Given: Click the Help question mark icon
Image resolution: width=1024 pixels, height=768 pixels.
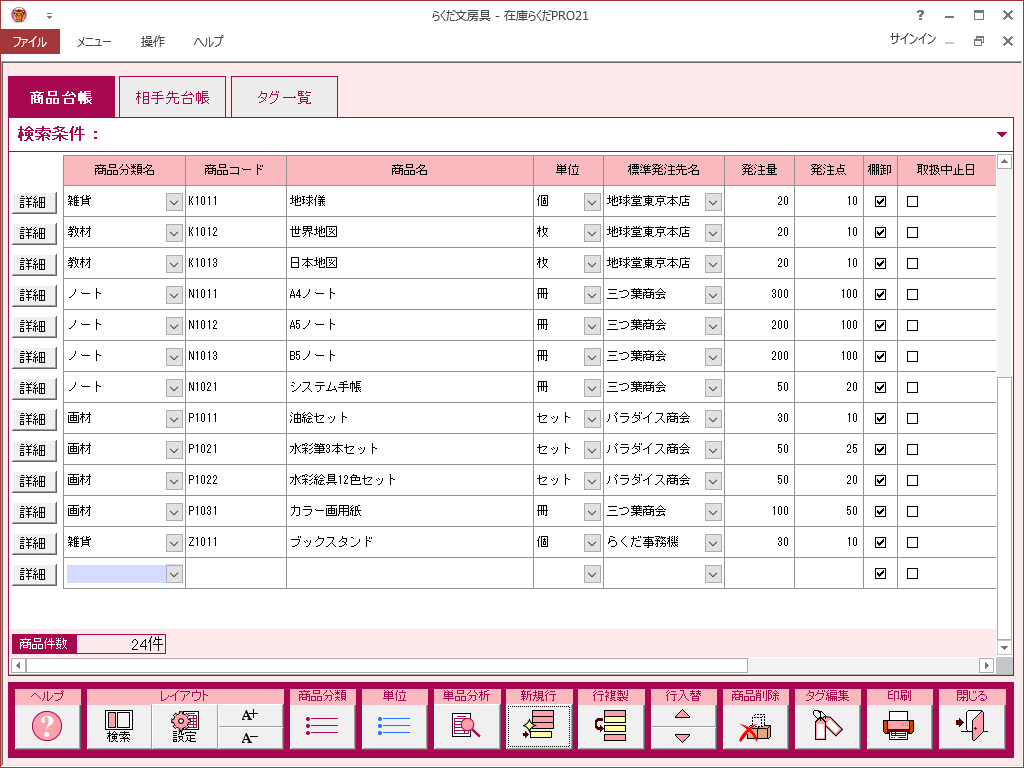Looking at the screenshot, I should 47,726.
